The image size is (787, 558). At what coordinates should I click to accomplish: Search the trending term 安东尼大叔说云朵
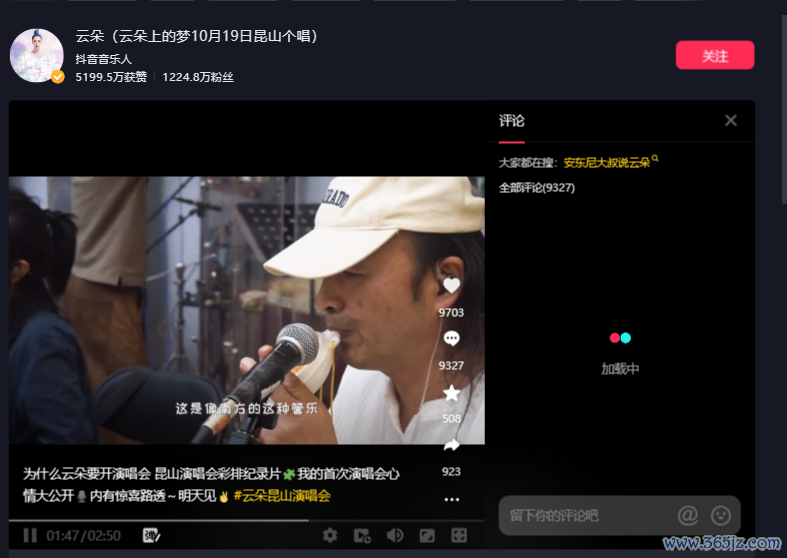607,162
